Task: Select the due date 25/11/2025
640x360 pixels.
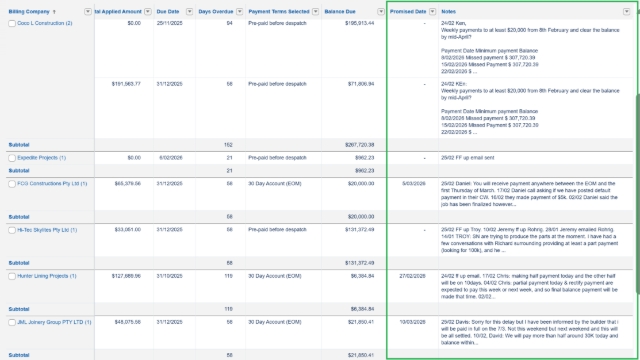Action: (x=169, y=23)
